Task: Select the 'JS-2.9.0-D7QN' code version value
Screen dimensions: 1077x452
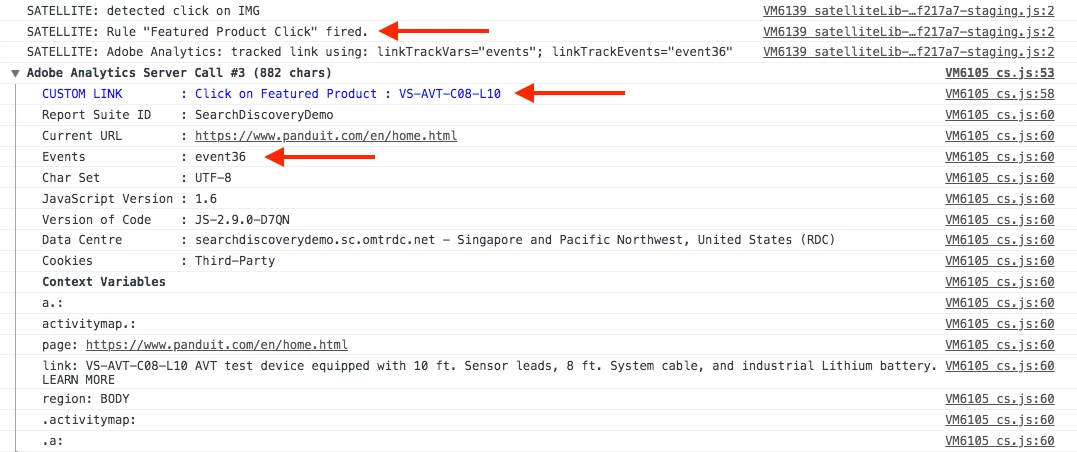Action: pos(242,220)
